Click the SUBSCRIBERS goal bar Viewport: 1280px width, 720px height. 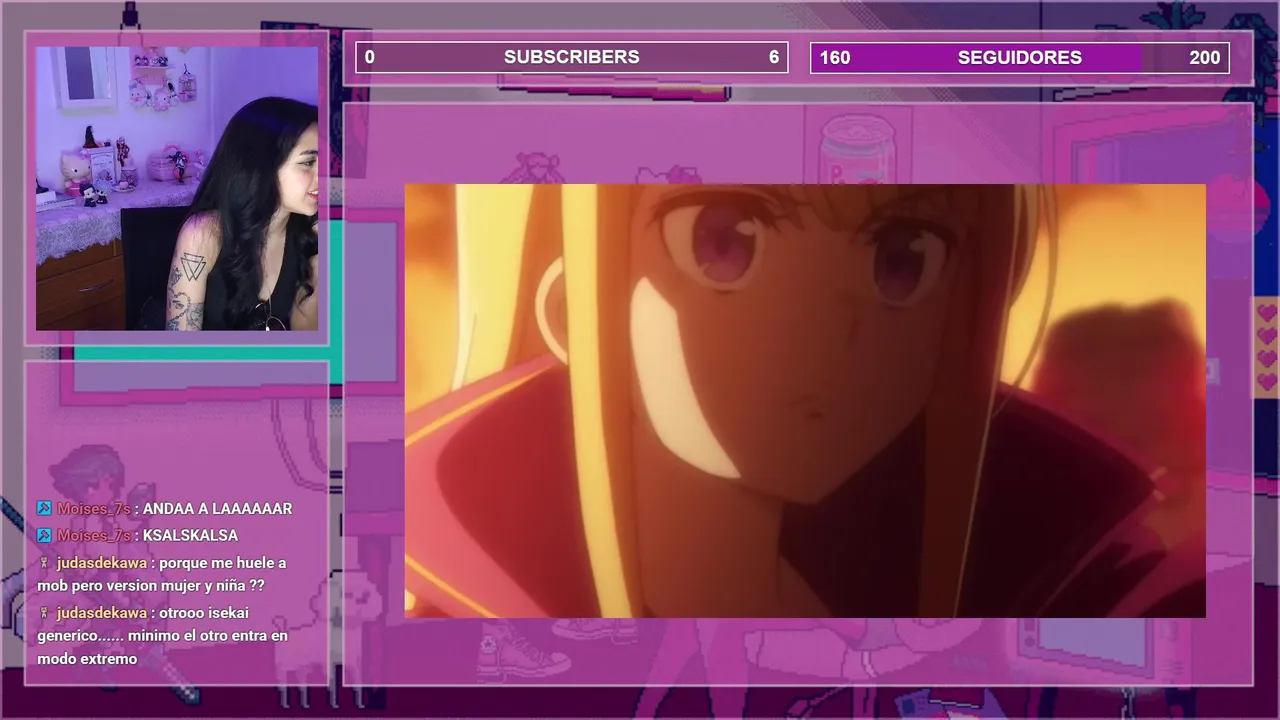(572, 57)
